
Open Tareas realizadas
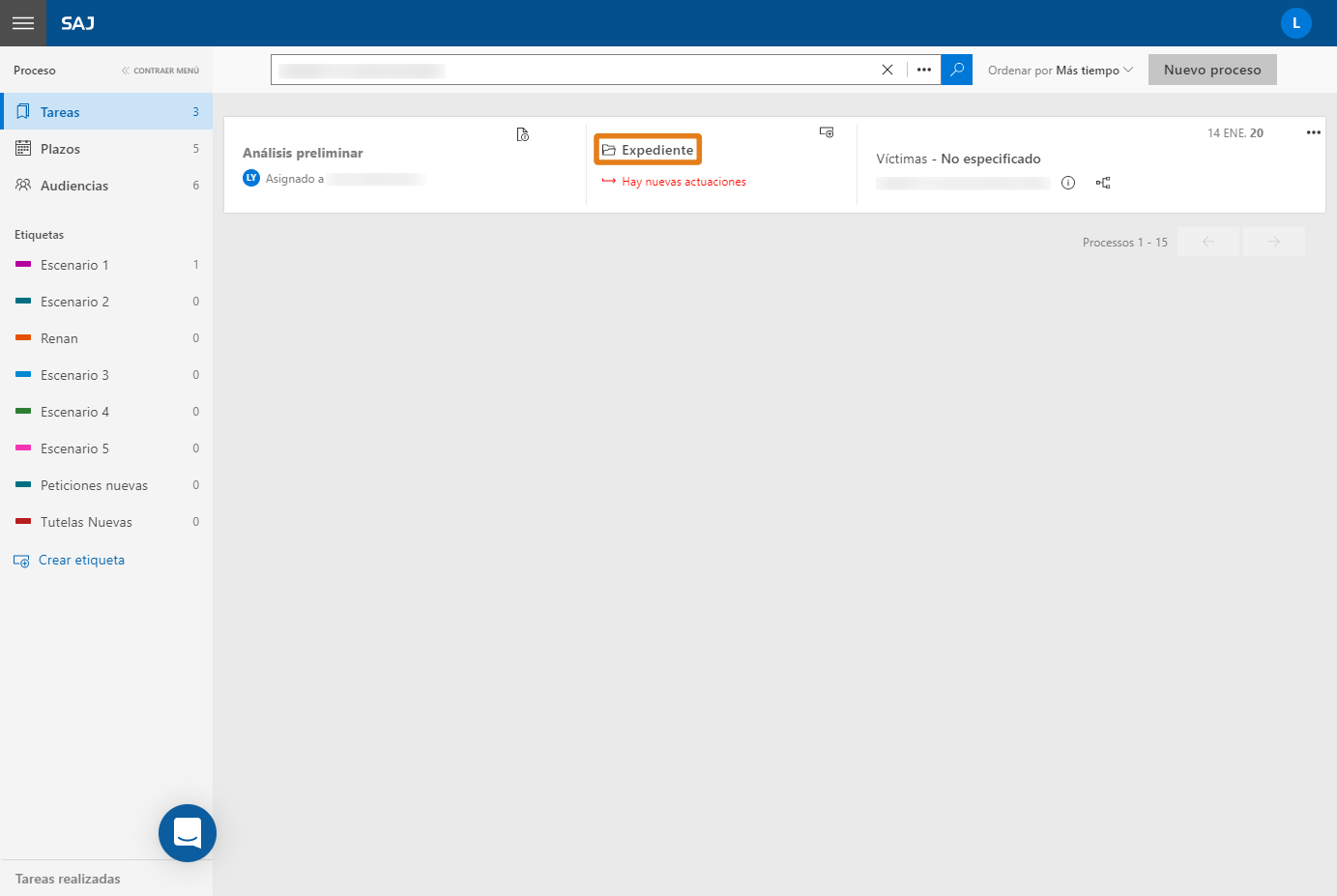[x=68, y=879]
